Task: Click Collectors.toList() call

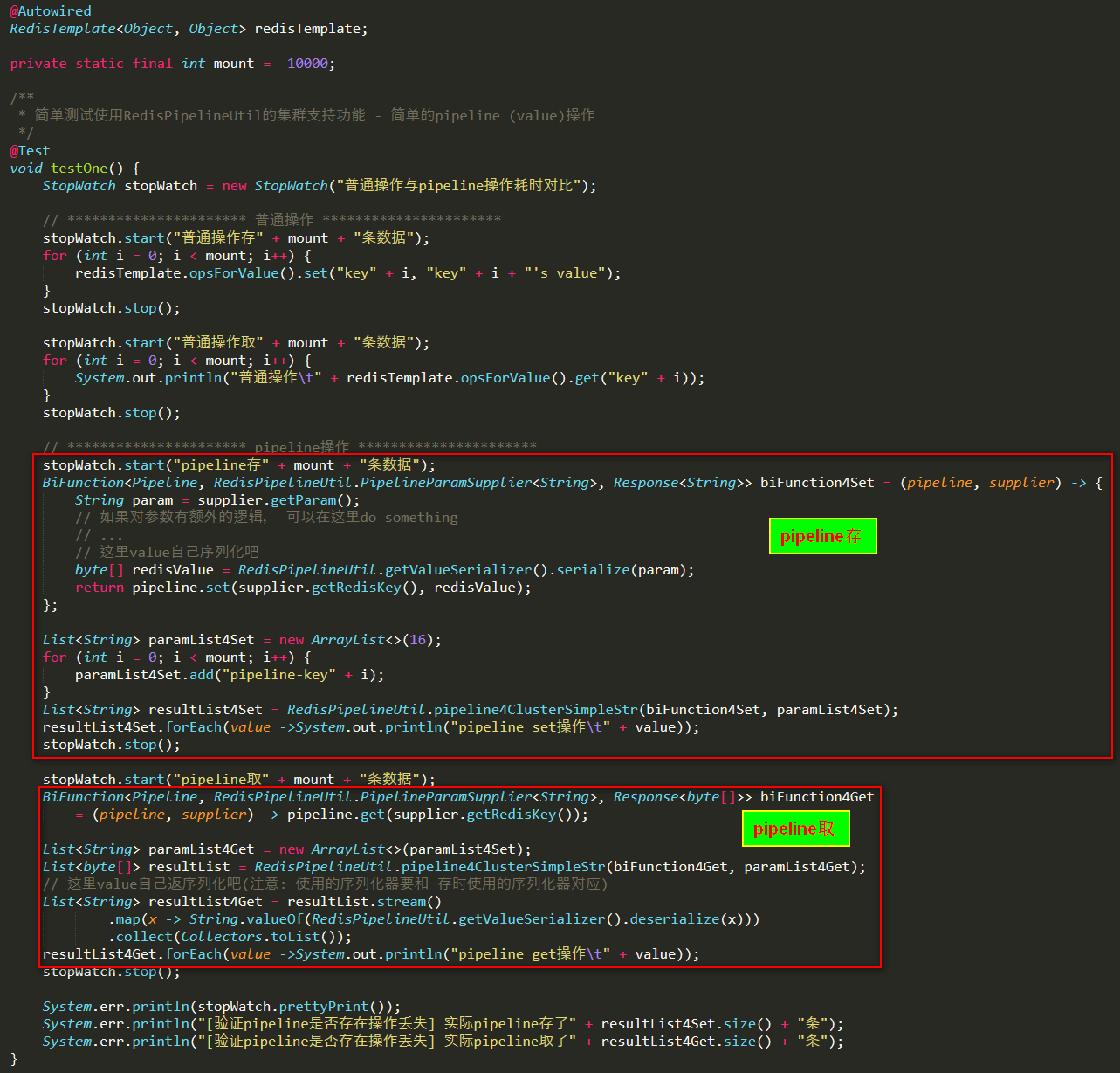Action: click(263, 937)
